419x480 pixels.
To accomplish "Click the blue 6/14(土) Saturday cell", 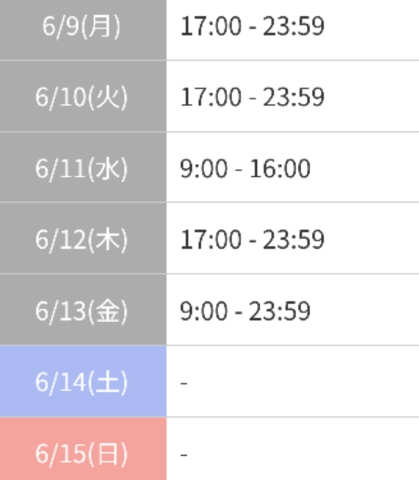I will point(83,381).
